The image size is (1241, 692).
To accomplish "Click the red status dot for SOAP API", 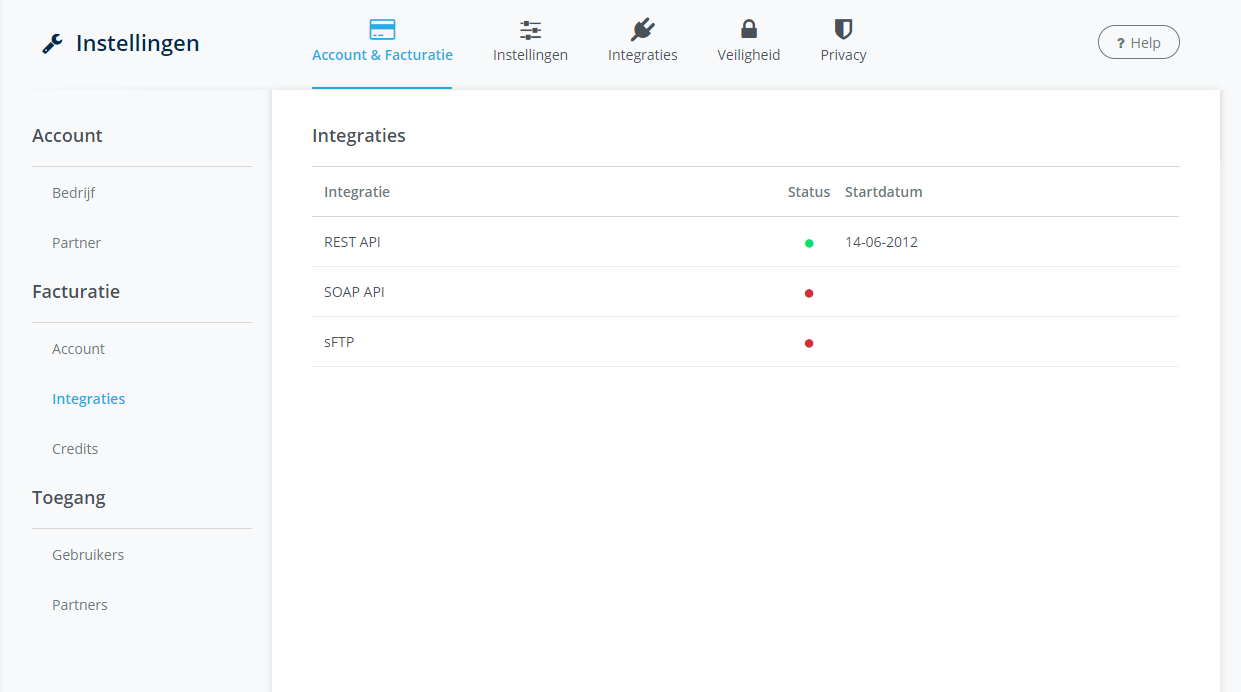I will point(809,293).
